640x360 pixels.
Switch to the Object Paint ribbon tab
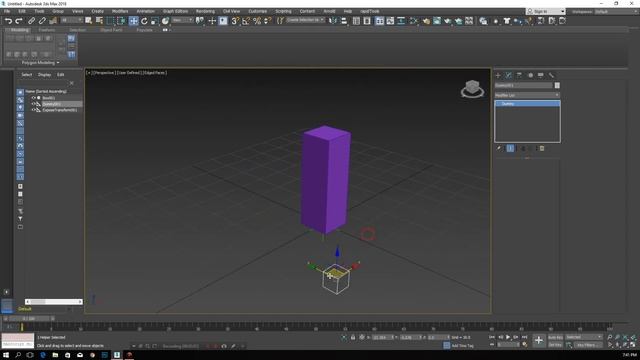pyautogui.click(x=111, y=30)
